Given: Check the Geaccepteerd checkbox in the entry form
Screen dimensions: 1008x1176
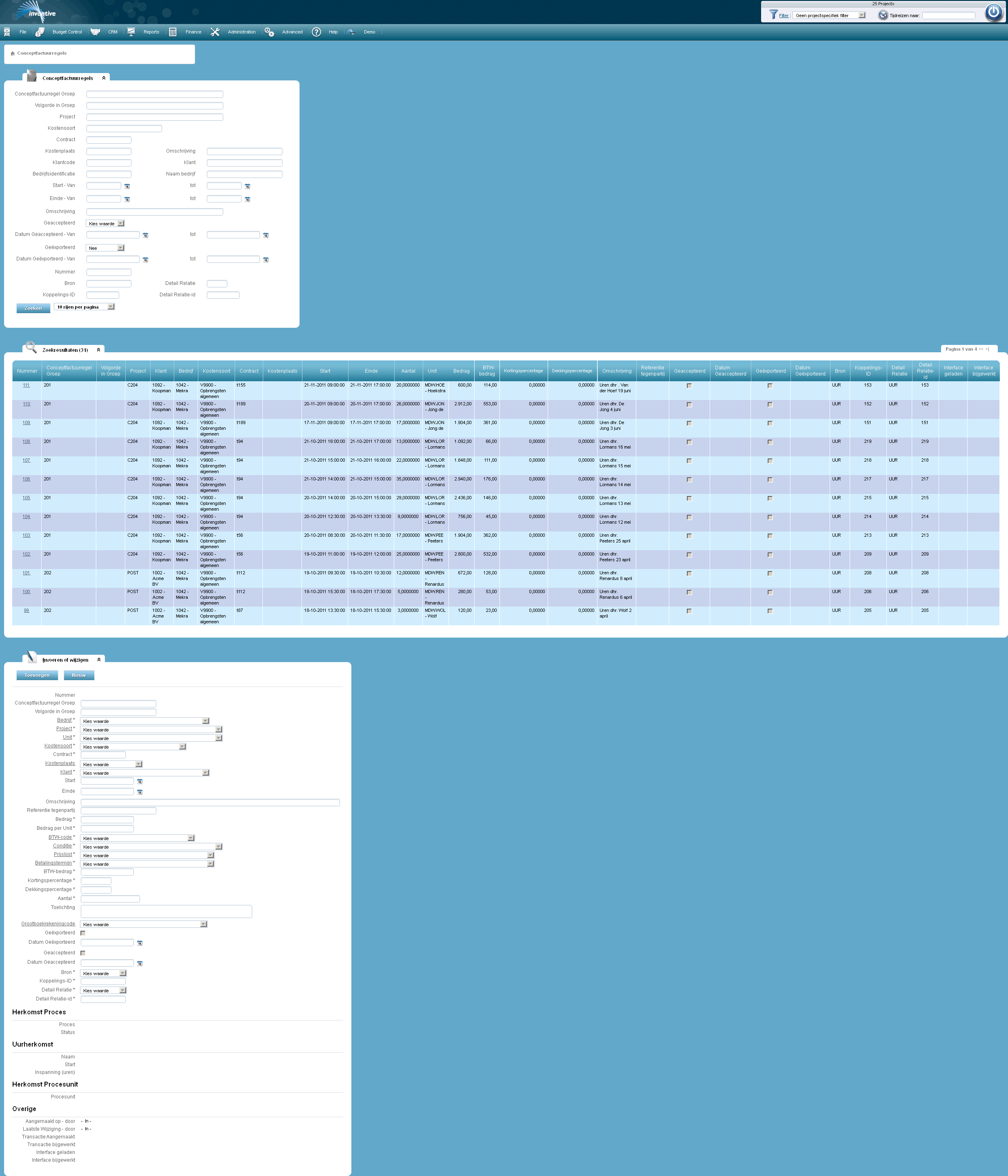Looking at the screenshot, I should (83, 953).
